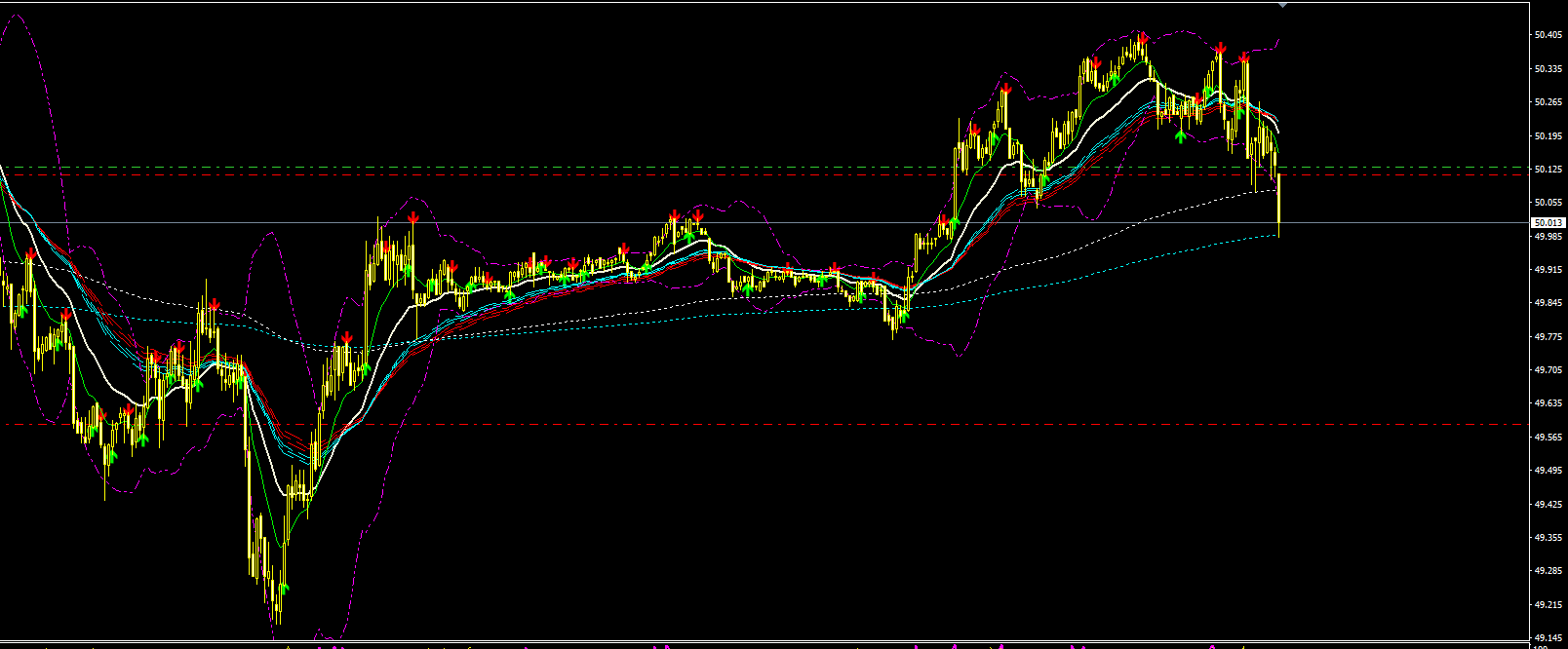This screenshot has height=649, width=1568.
Task: Click the 49.915 price scale label
Action: tap(1547, 270)
